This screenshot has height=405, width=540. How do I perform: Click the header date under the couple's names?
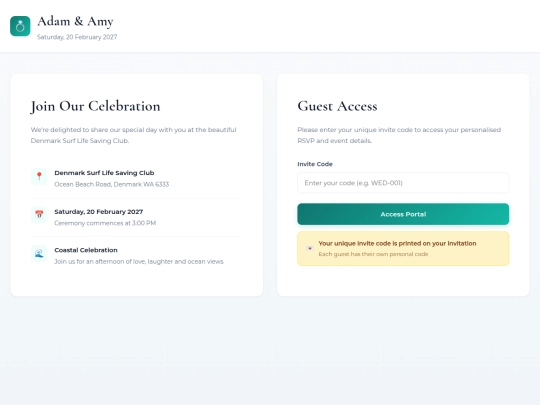tap(77, 37)
